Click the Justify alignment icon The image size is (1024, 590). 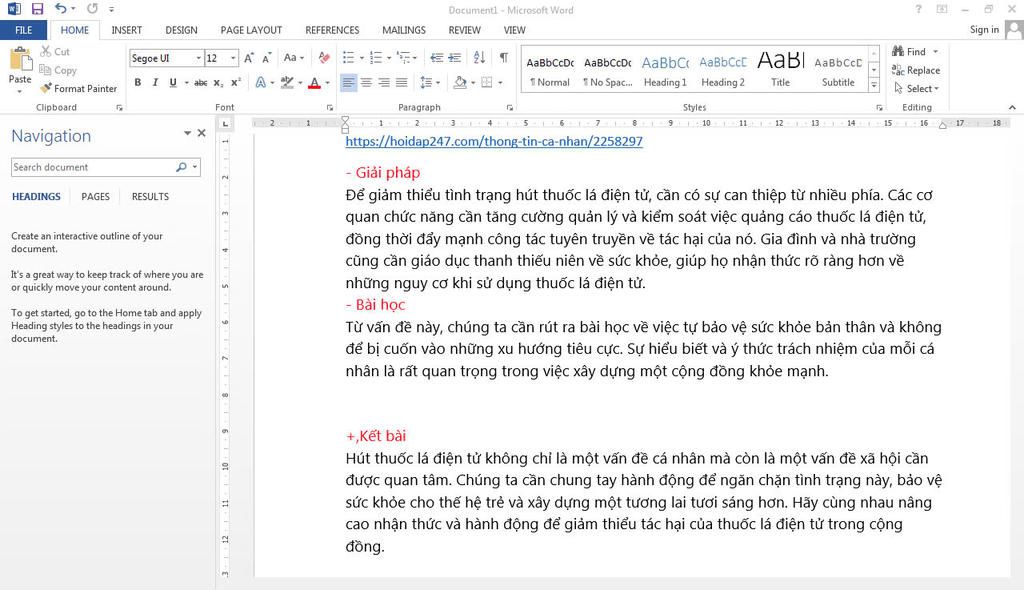[401, 83]
